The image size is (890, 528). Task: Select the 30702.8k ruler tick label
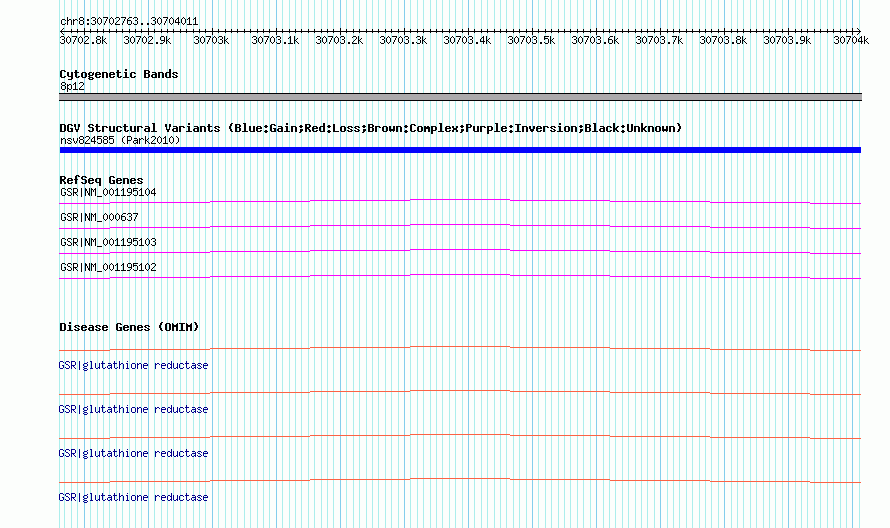tap(83, 40)
